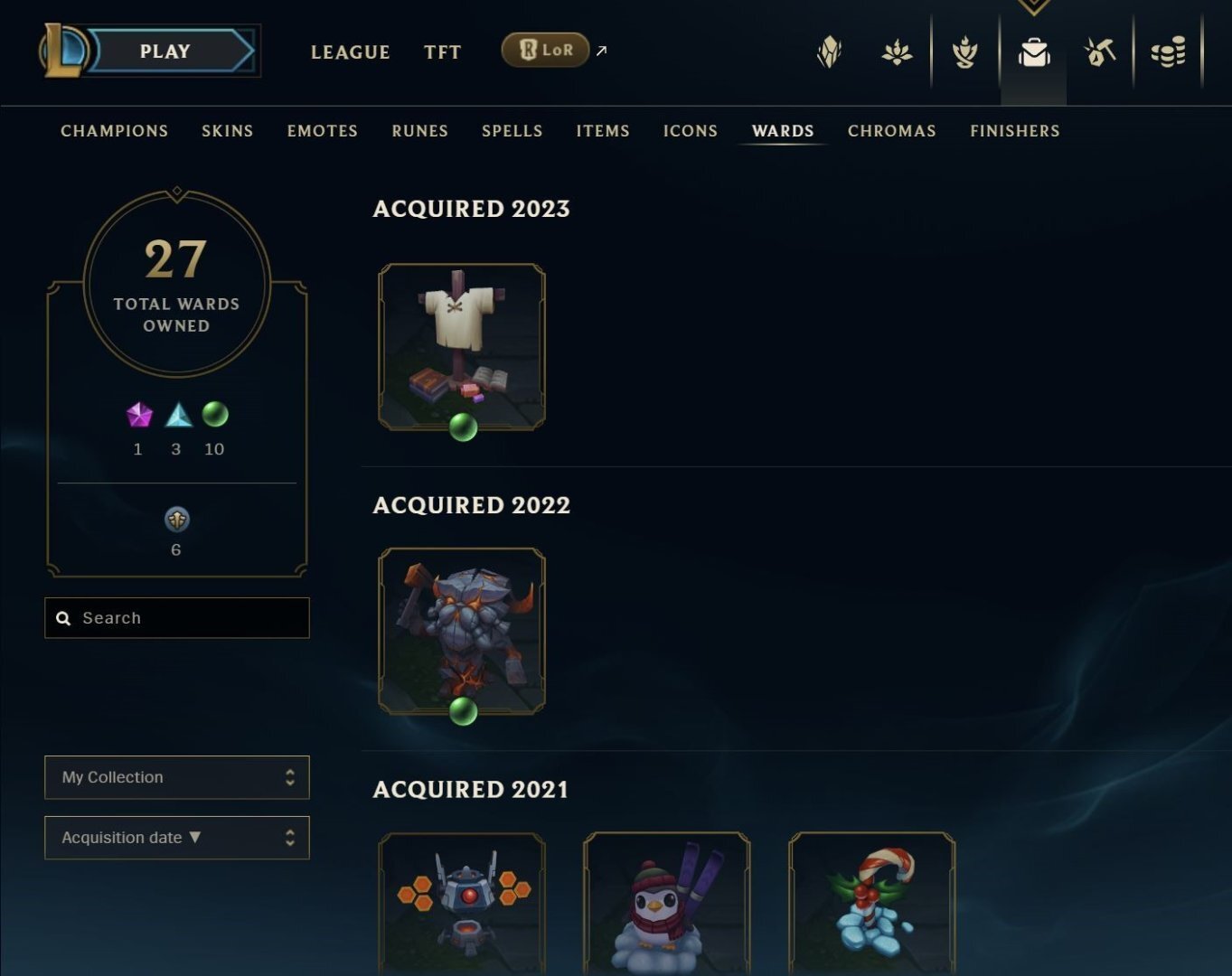Screen dimensions: 1232x976
Task: Open the TFT menu item
Action: click(443, 52)
